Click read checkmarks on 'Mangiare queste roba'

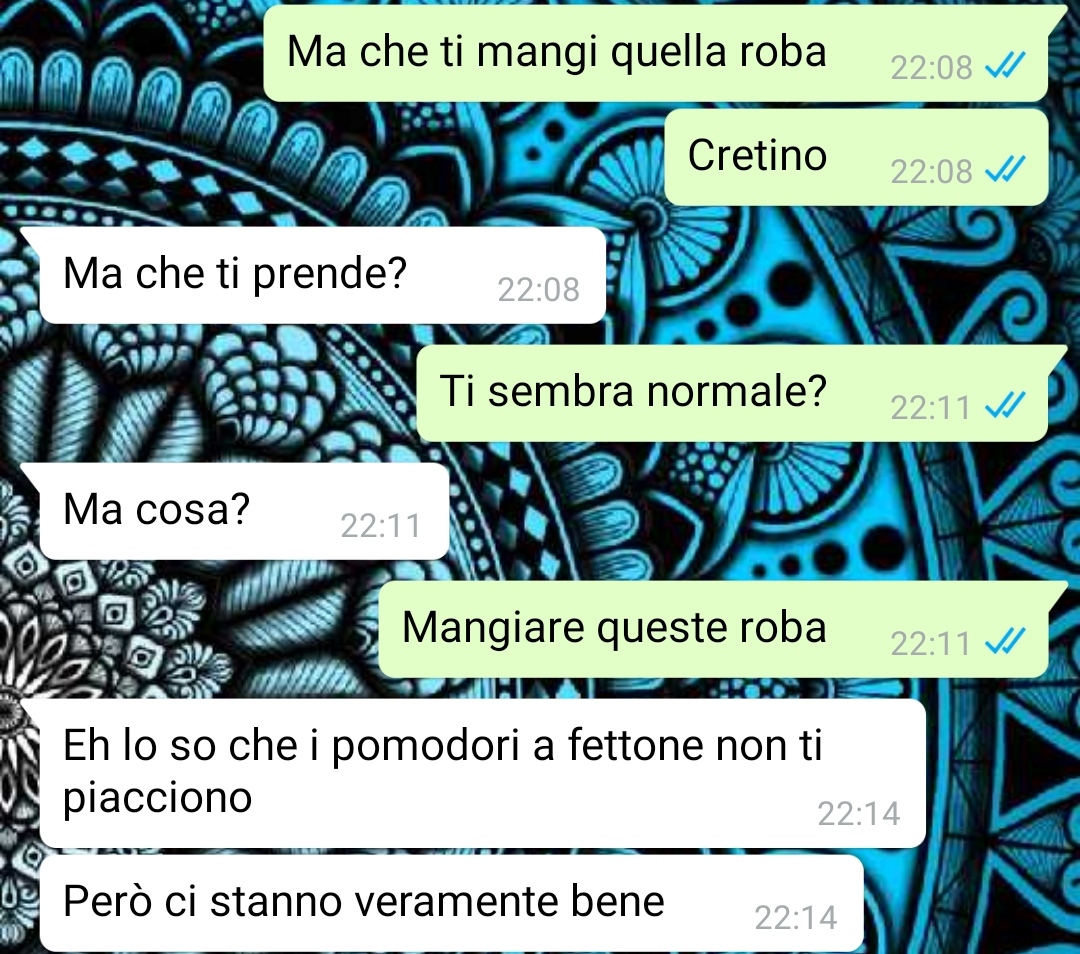[x=1005, y=642]
